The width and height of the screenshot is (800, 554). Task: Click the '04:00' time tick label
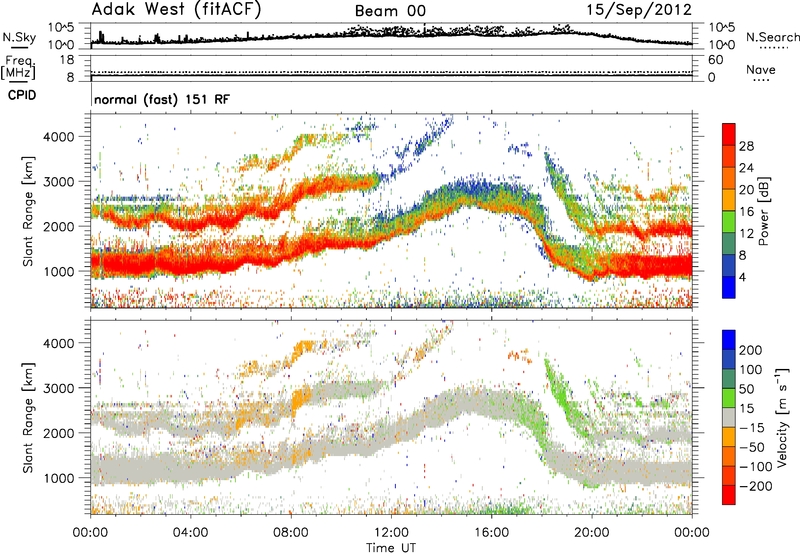point(191,533)
